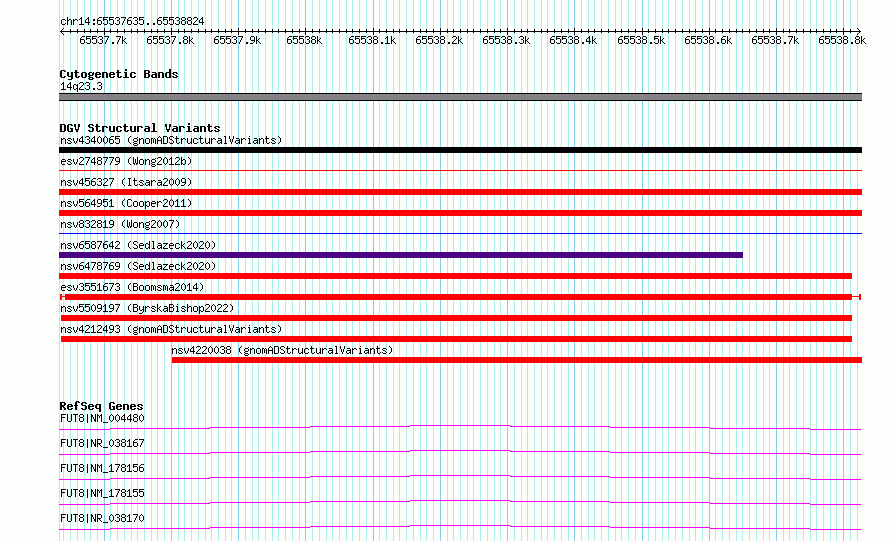Viewport: 890px width, 541px height.
Task: Click the esv2748779 (Wong2012b) label
Action: [x=126, y=161]
